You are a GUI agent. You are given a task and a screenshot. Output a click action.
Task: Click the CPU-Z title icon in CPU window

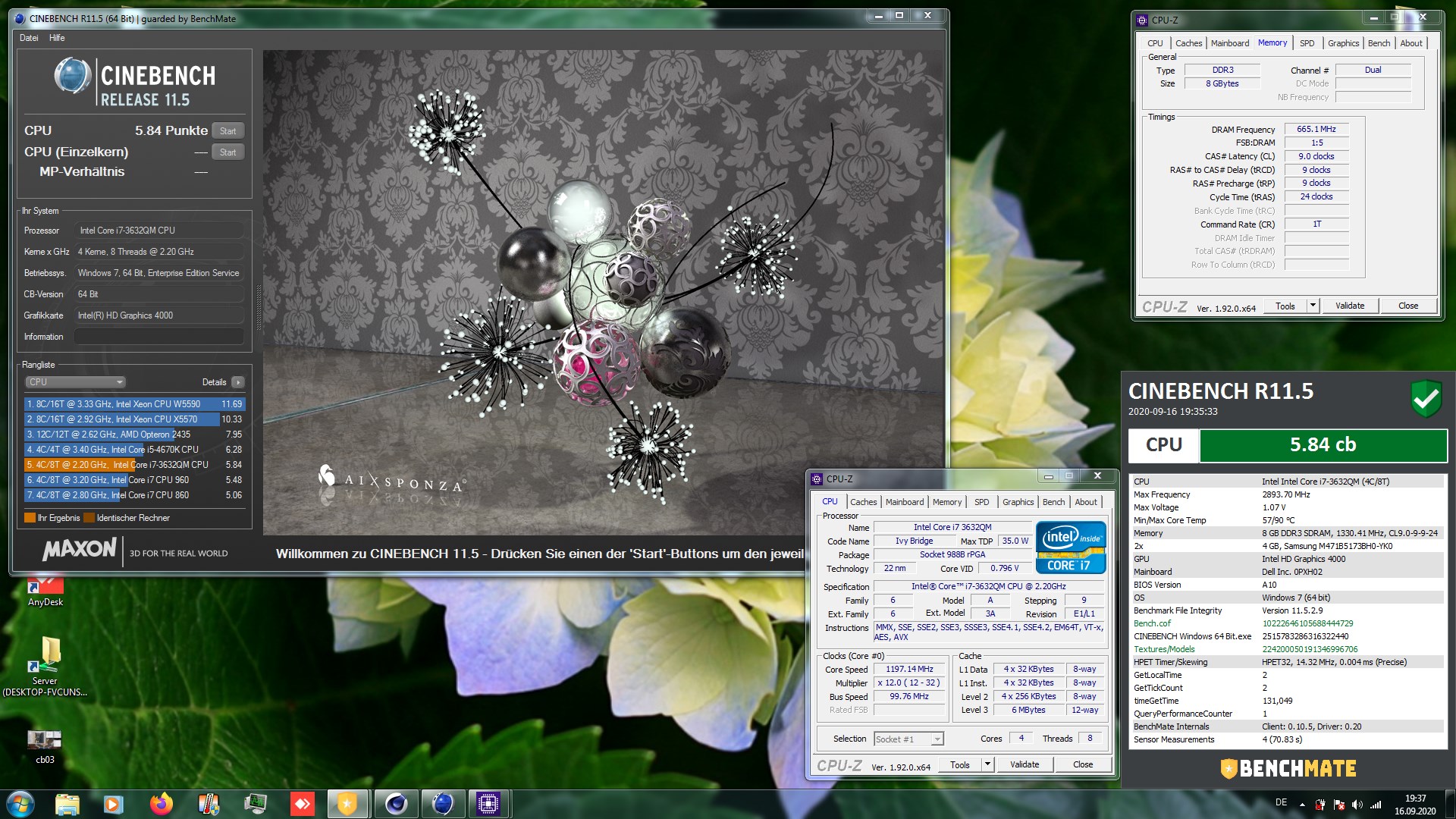pos(817,479)
